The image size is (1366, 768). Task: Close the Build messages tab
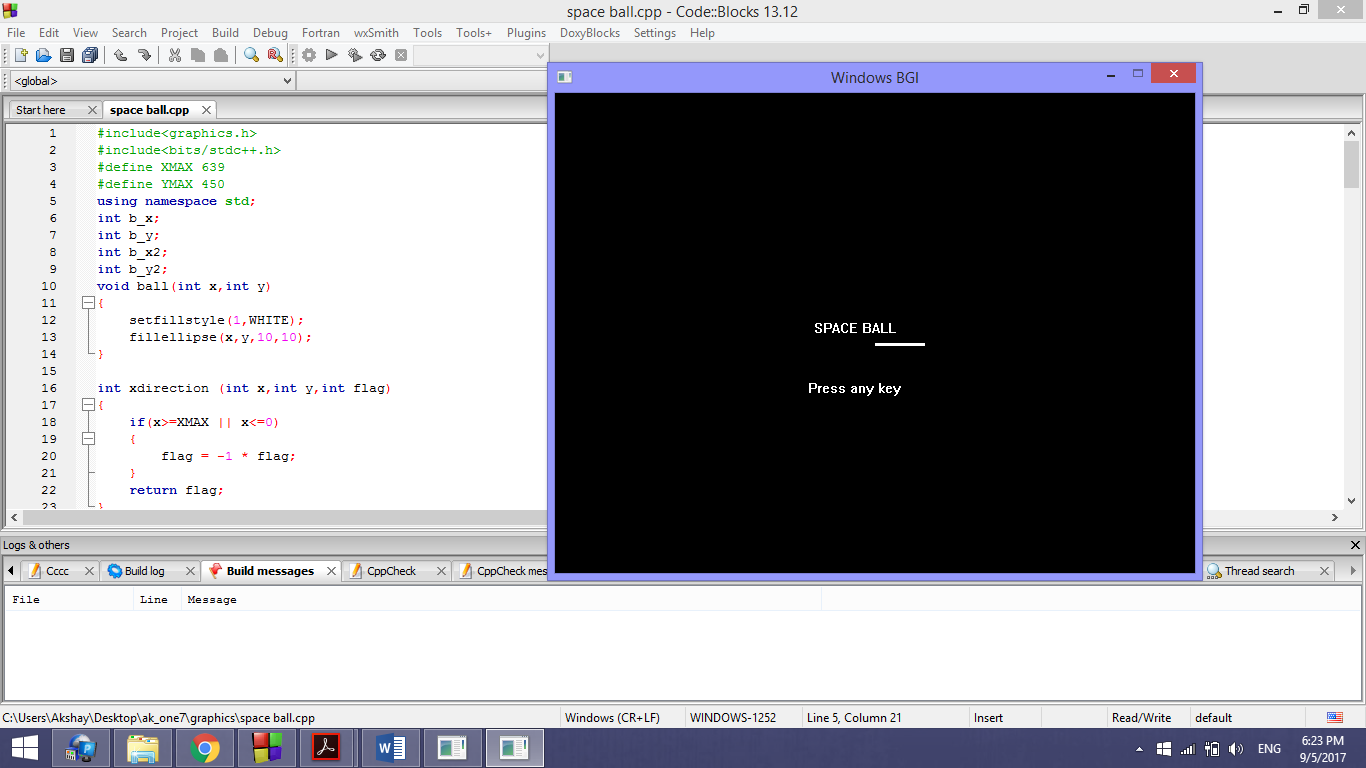click(x=331, y=571)
